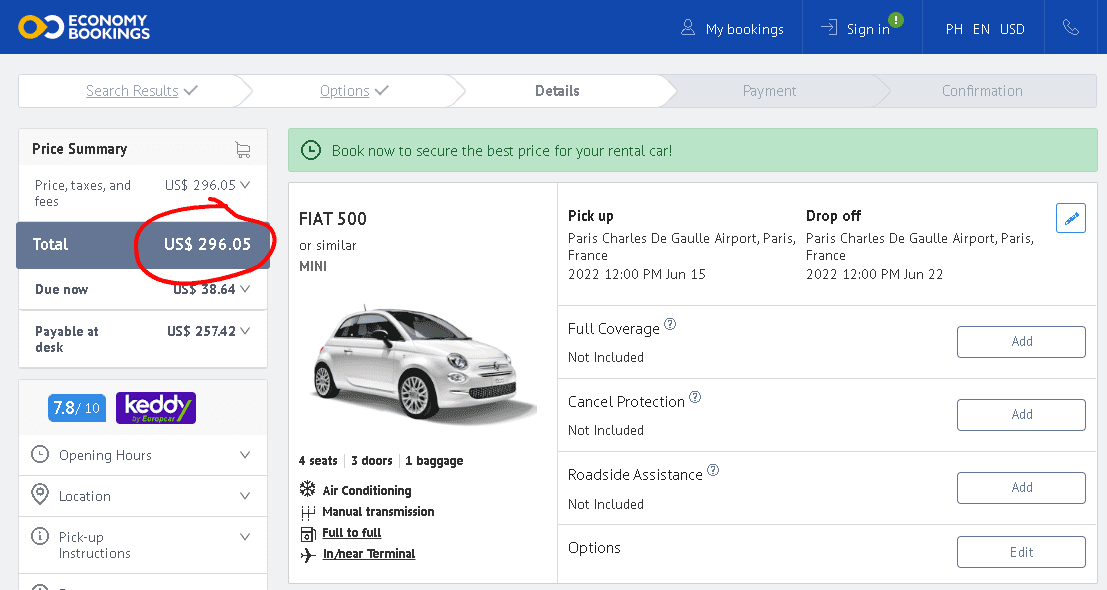The height and width of the screenshot is (590, 1107).
Task: Click the clock icon in the green banner
Action: [311, 150]
